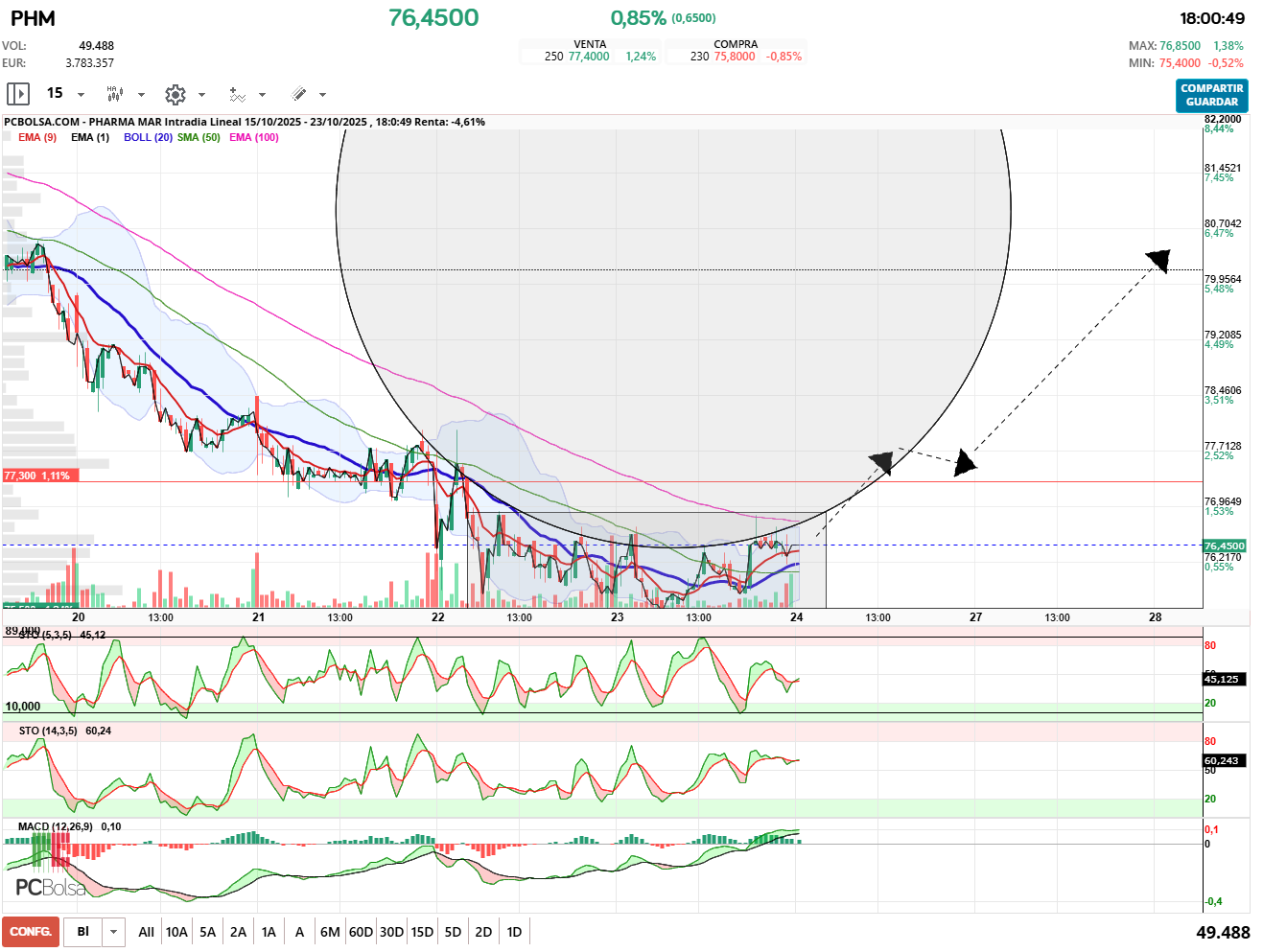Toggle the EMA (100) indicator label

pos(254,137)
